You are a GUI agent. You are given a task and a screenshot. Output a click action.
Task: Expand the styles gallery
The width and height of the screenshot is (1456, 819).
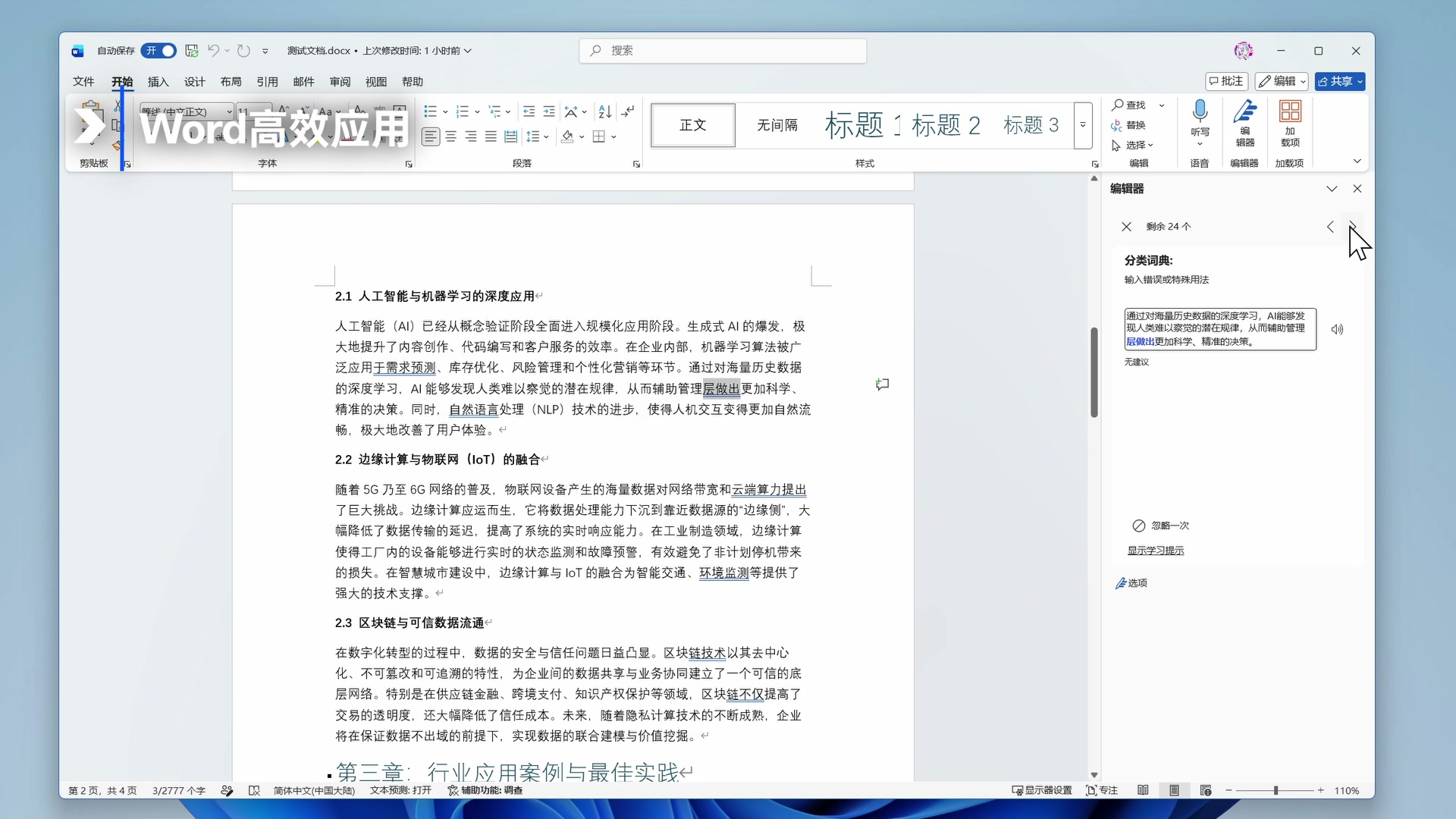1083,125
